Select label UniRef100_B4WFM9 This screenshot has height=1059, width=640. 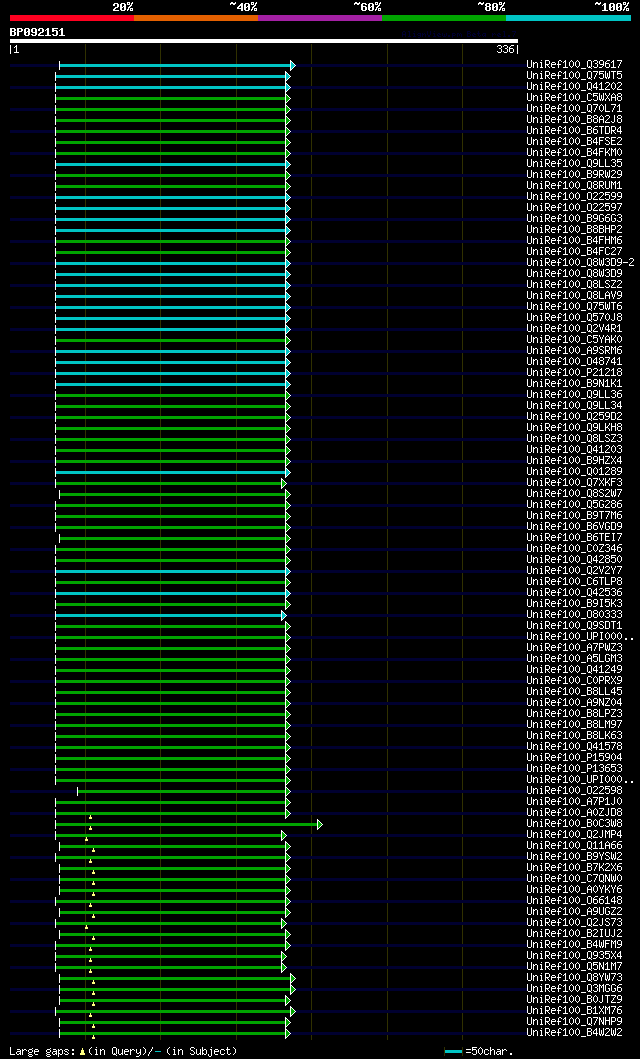pos(574,944)
